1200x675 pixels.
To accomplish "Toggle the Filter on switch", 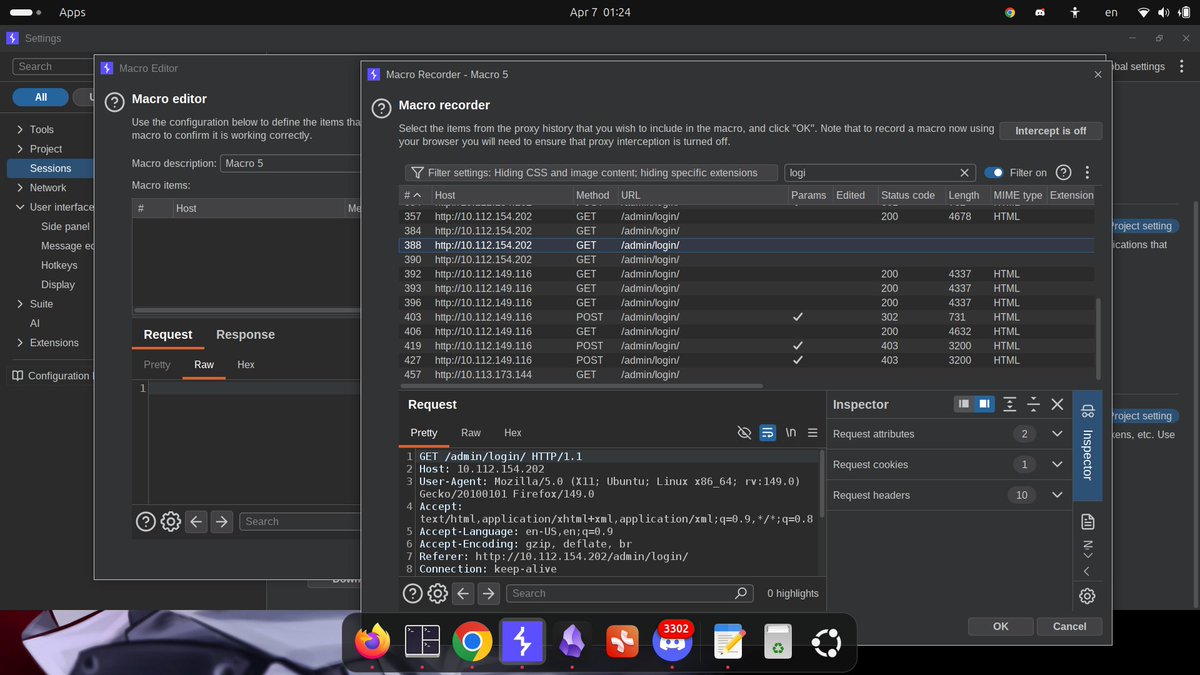I will point(993,173).
